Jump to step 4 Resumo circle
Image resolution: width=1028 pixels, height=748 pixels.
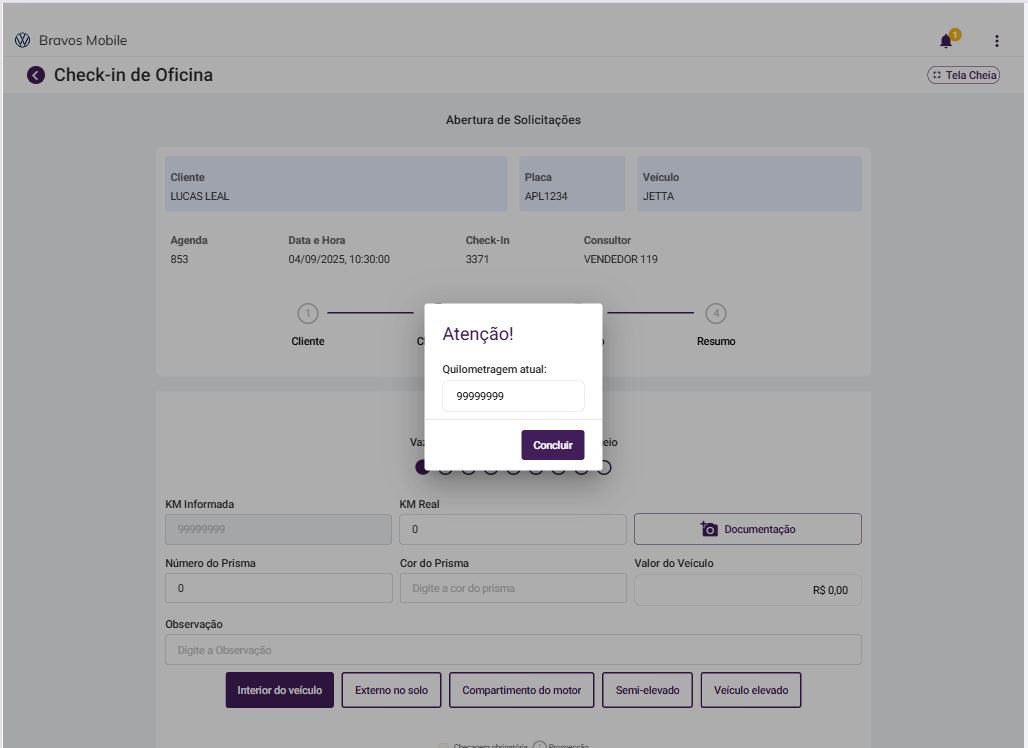pyautogui.click(x=716, y=314)
